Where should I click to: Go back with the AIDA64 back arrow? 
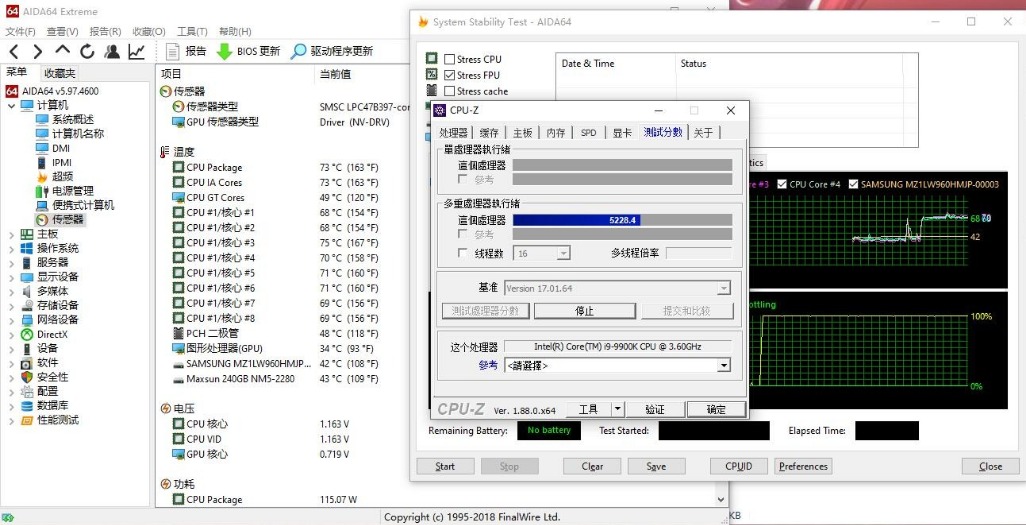click(x=14, y=51)
